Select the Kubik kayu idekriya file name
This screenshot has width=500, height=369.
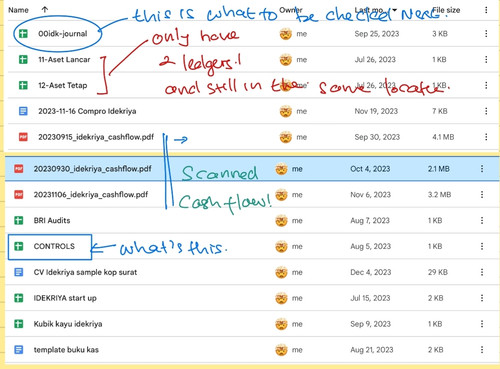[68, 324]
